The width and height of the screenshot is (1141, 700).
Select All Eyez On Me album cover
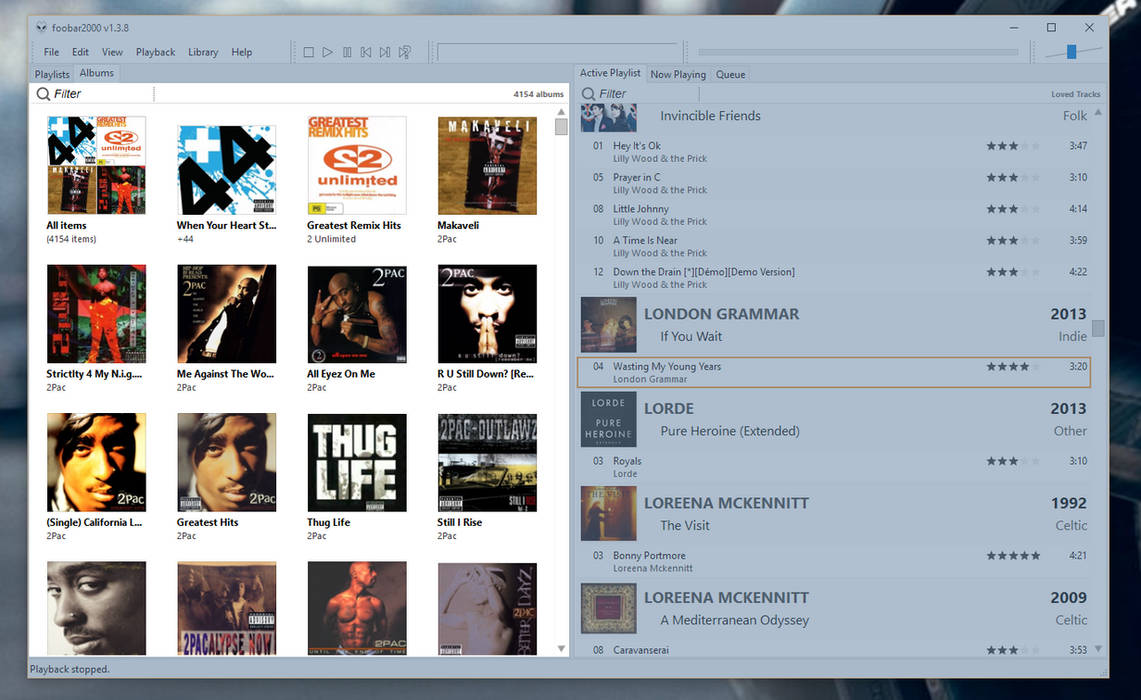[x=357, y=314]
